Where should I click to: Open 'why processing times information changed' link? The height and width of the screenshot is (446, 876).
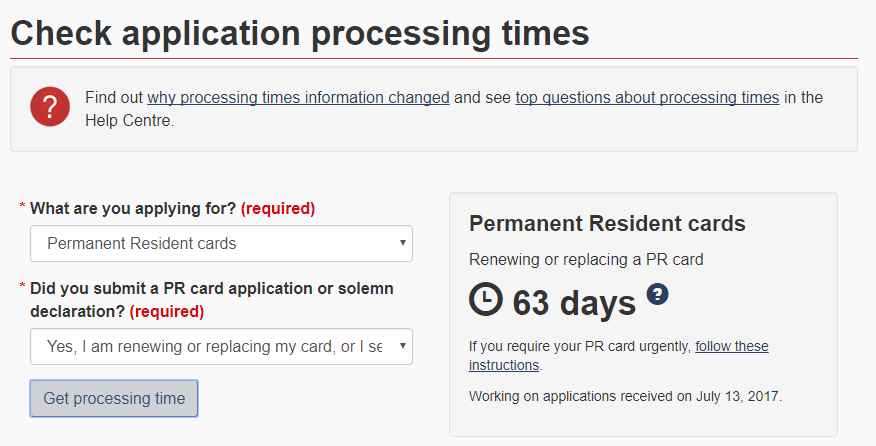point(298,97)
